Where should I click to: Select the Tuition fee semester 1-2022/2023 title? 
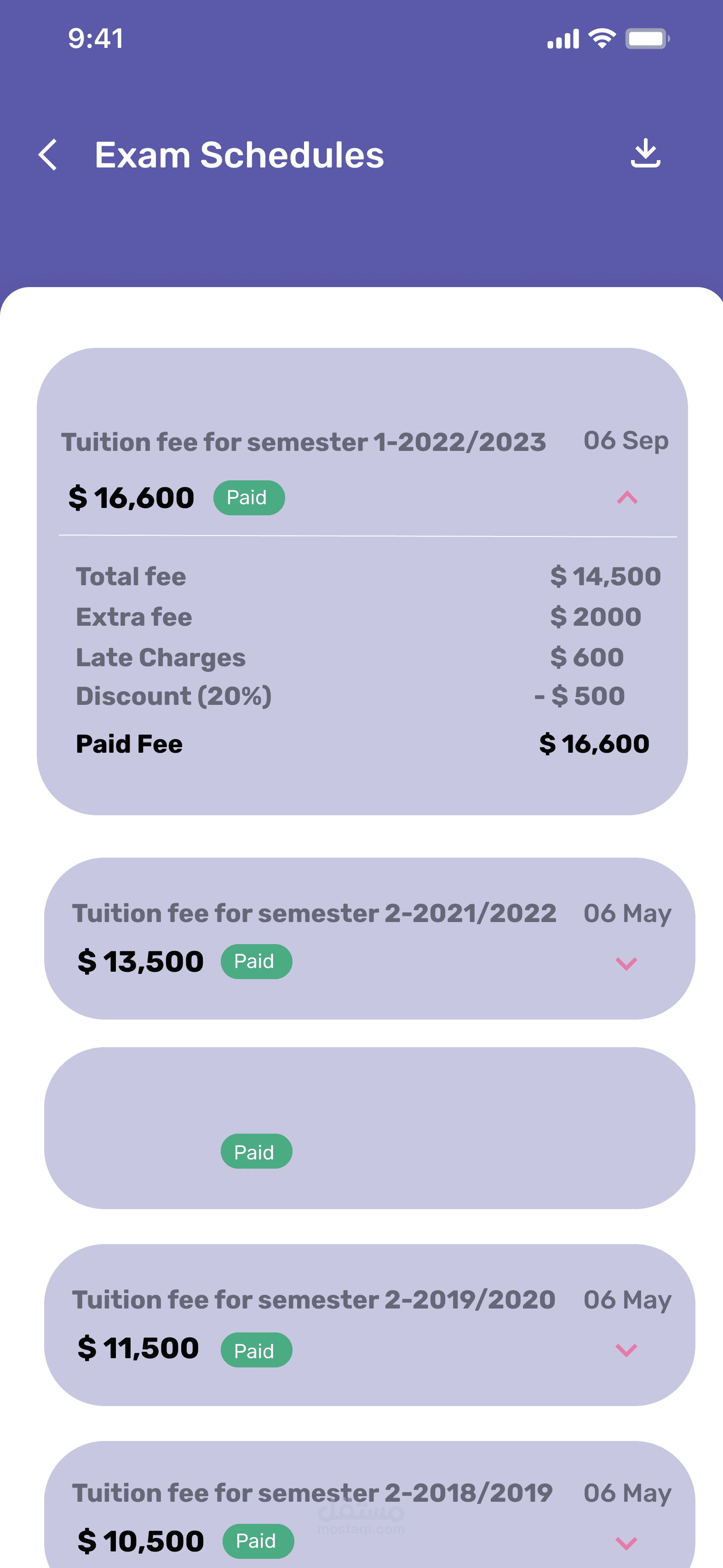[303, 443]
